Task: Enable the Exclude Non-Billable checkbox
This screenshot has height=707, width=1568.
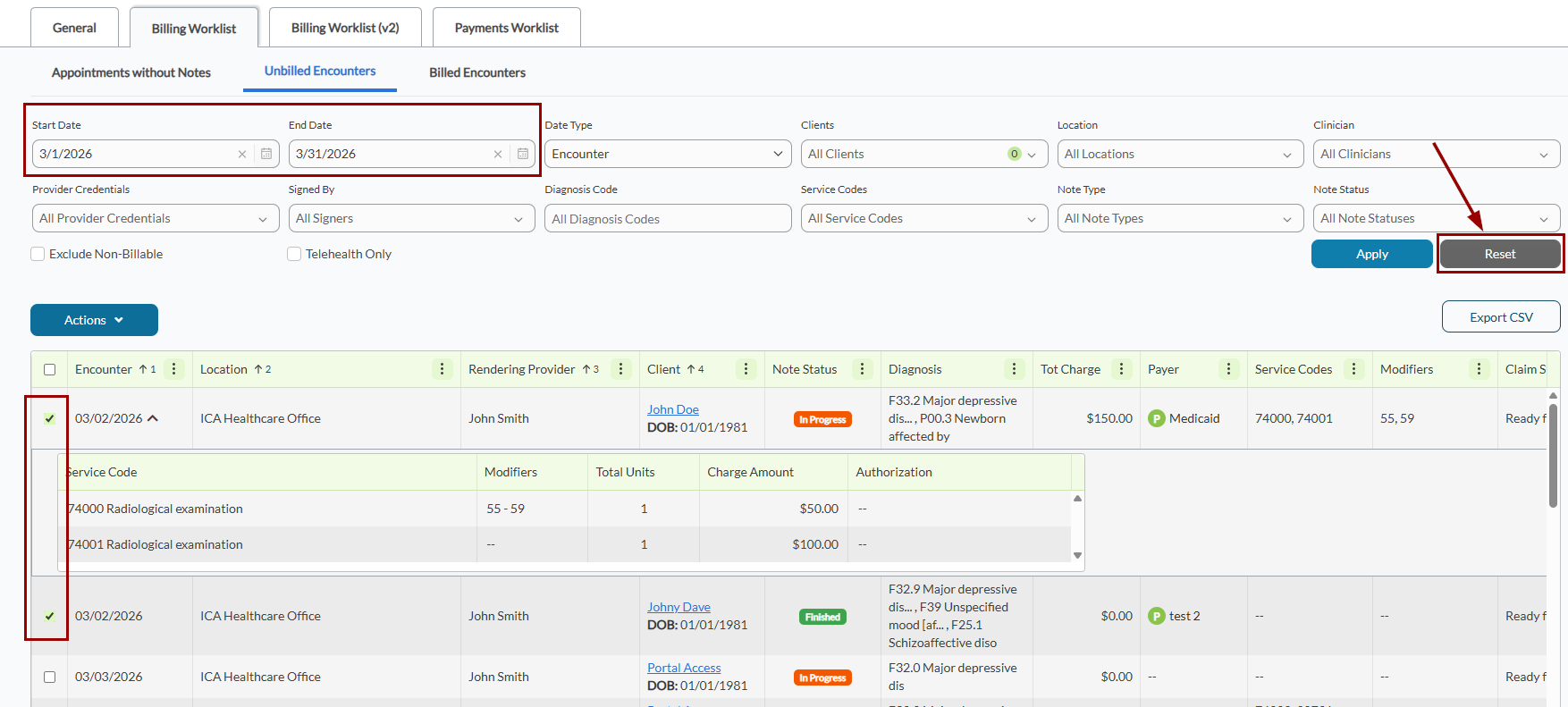Action: [x=38, y=254]
